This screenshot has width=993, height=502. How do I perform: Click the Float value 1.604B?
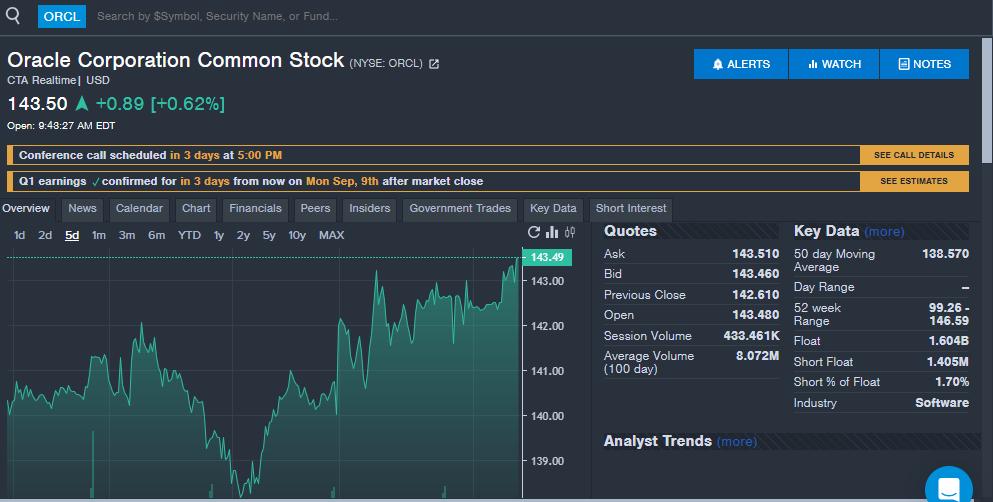click(949, 341)
